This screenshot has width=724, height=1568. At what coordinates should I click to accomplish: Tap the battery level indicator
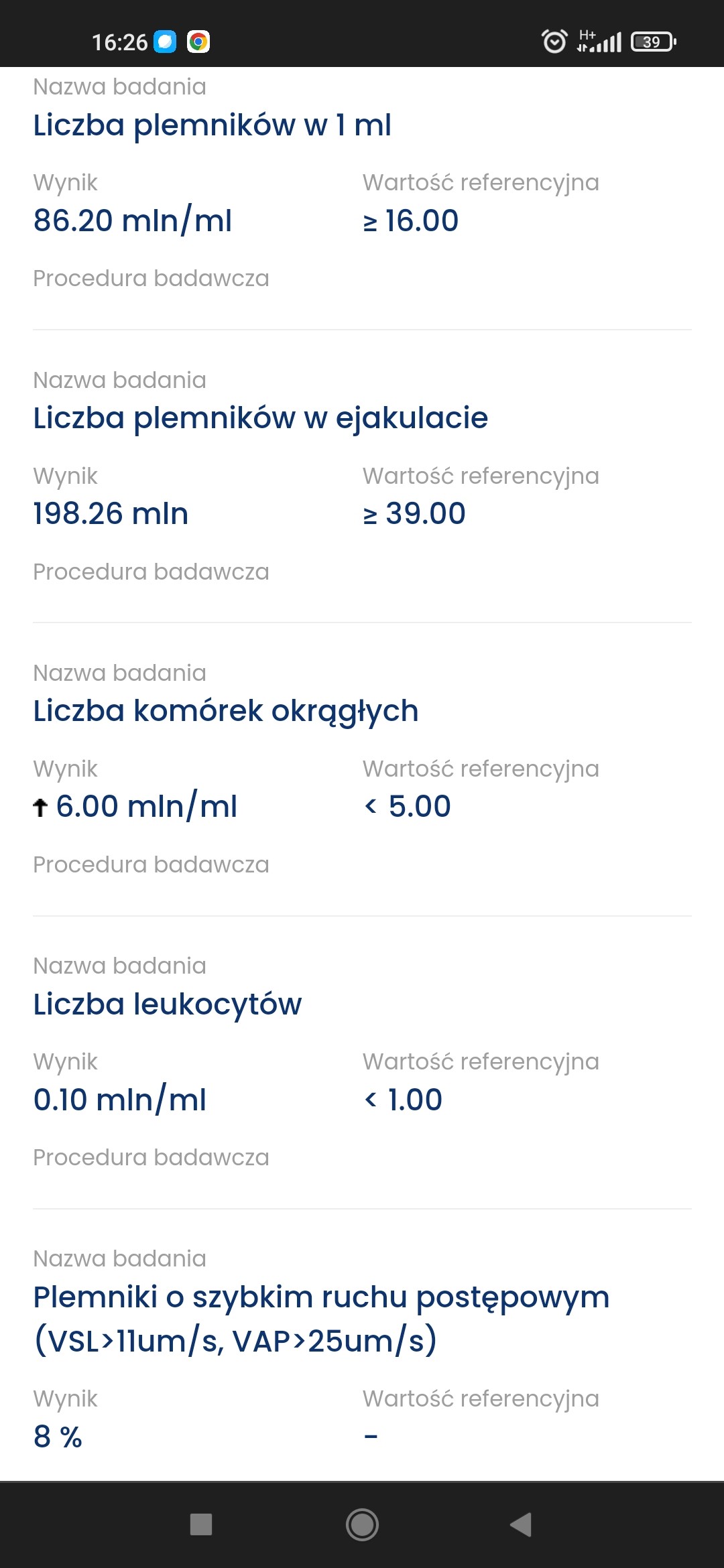point(653,42)
